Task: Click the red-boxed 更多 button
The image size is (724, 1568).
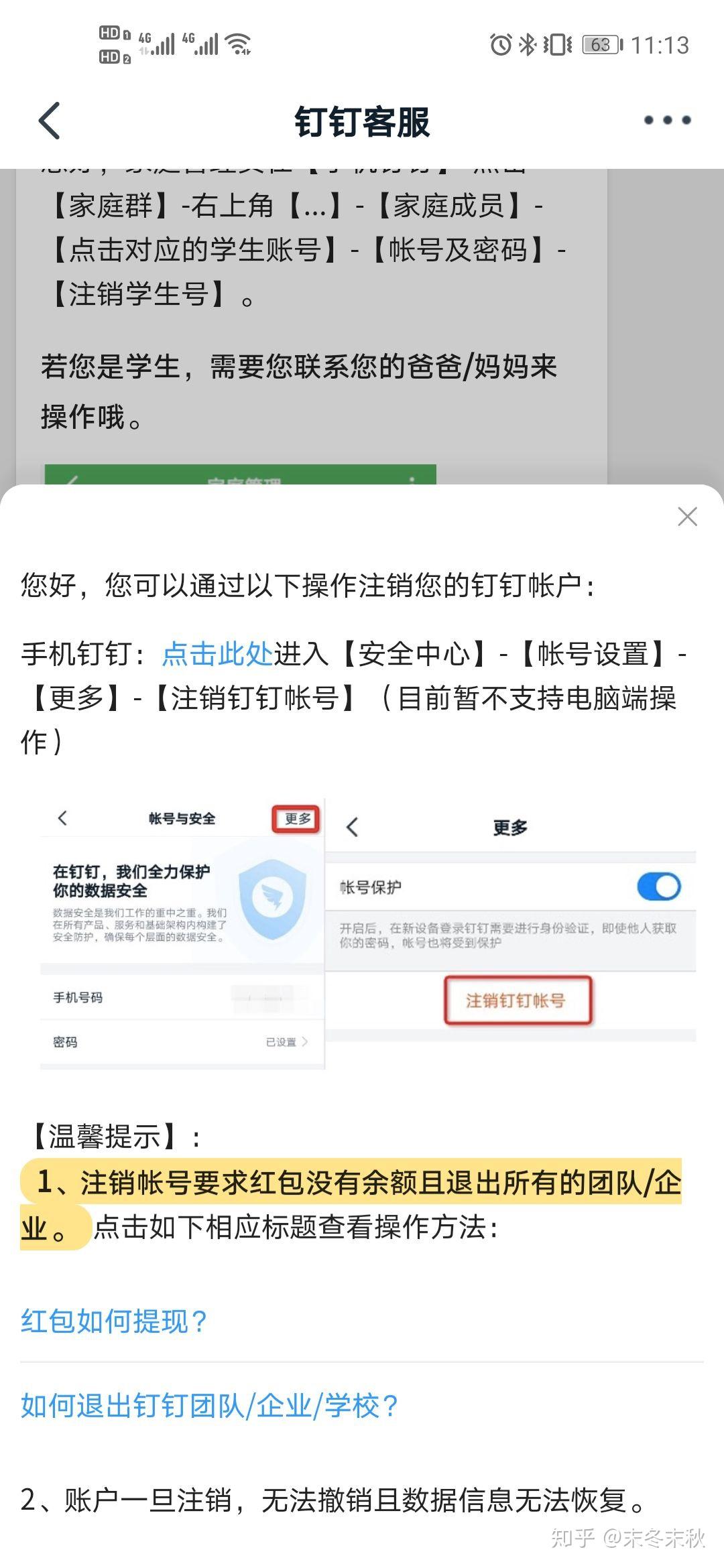Action: click(297, 819)
